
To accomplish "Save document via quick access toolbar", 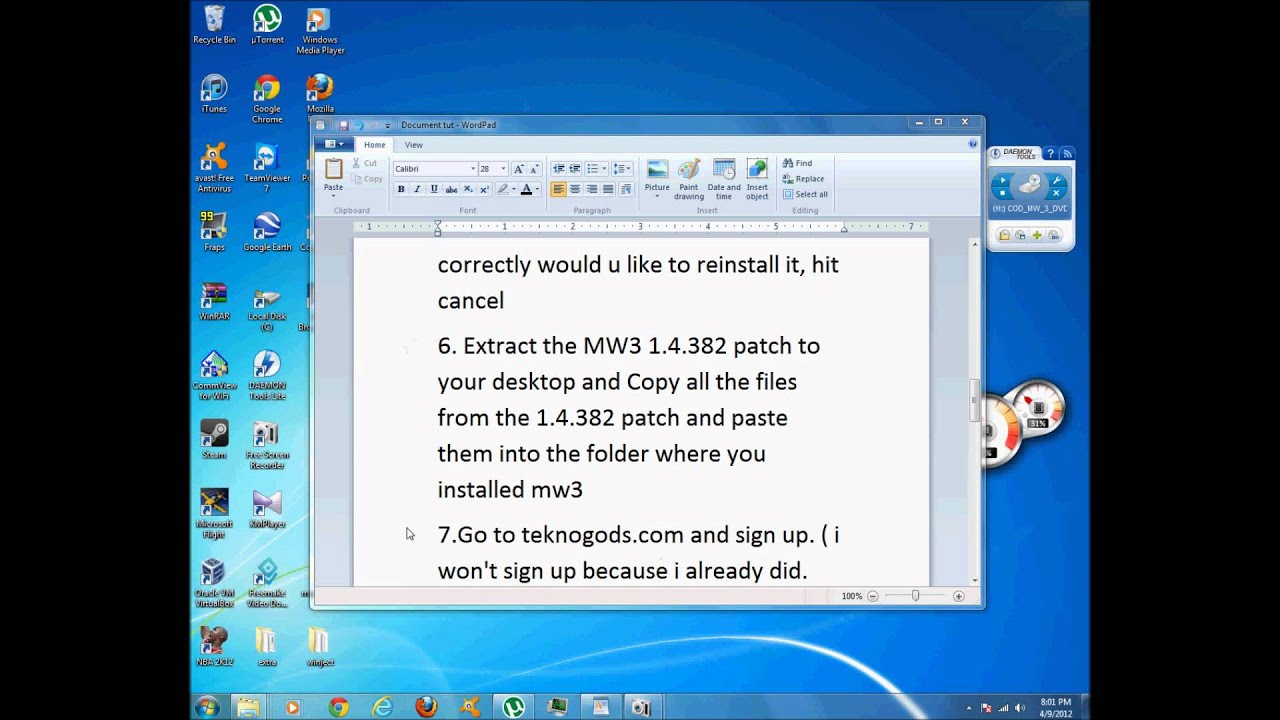I will [x=344, y=125].
